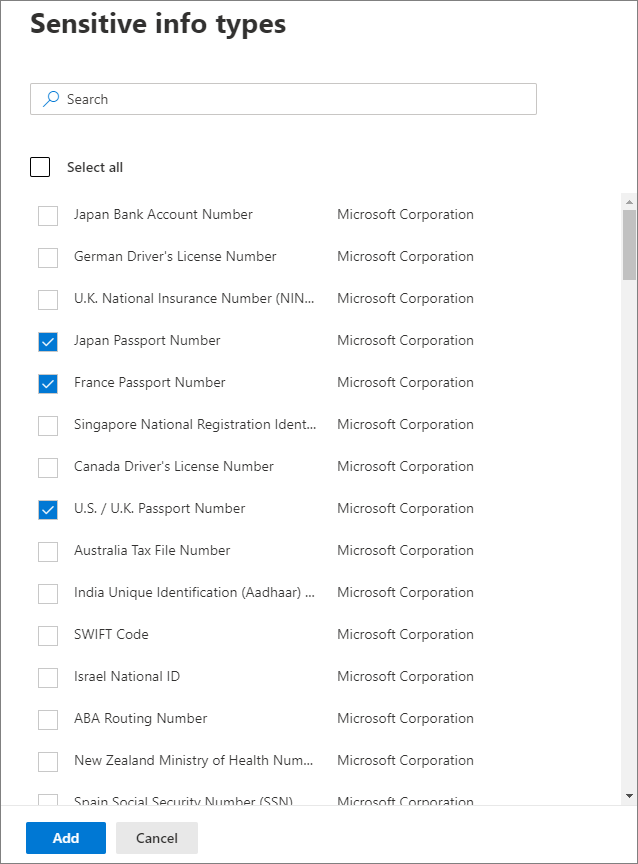Check SWIFT Code
This screenshot has width=638, height=864.
[x=47, y=635]
